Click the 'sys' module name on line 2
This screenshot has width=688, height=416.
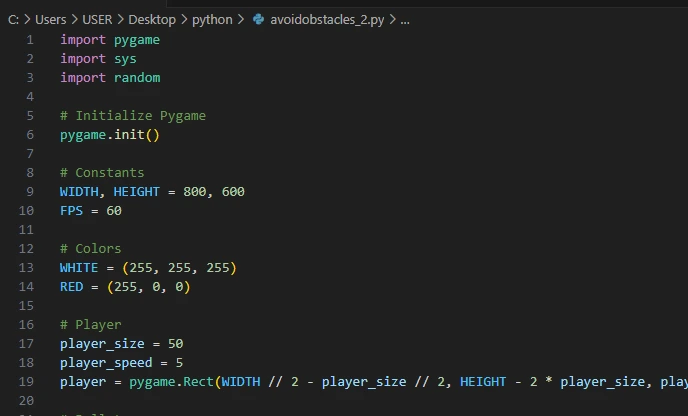click(x=125, y=59)
